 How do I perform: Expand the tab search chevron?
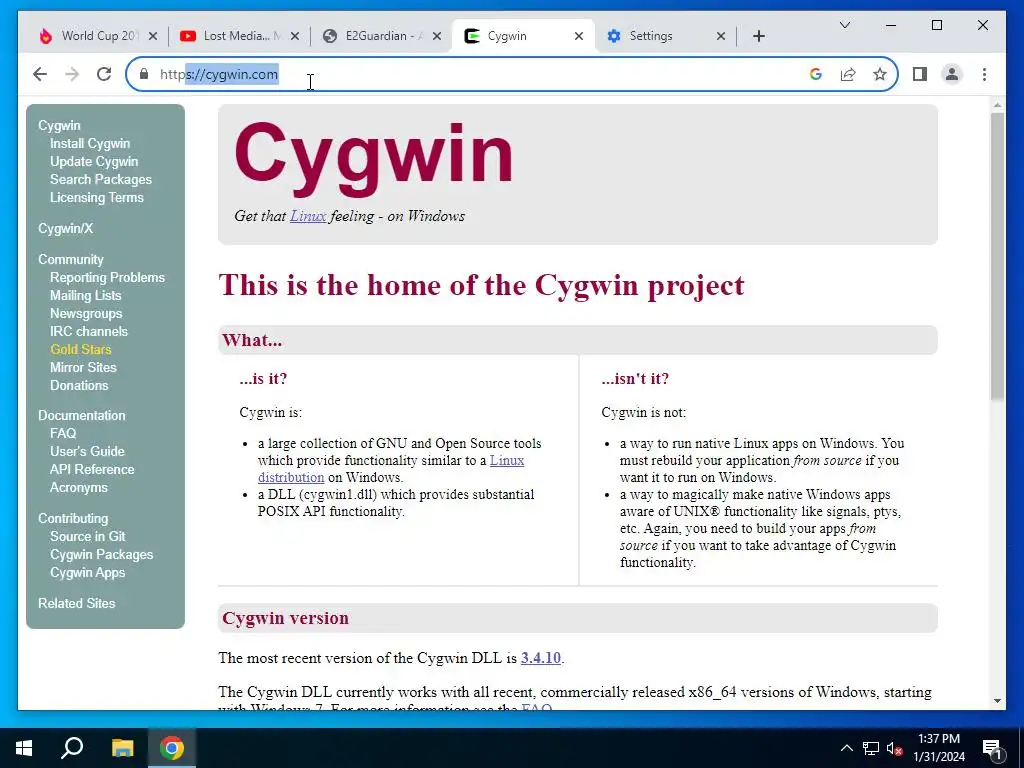[x=844, y=25]
